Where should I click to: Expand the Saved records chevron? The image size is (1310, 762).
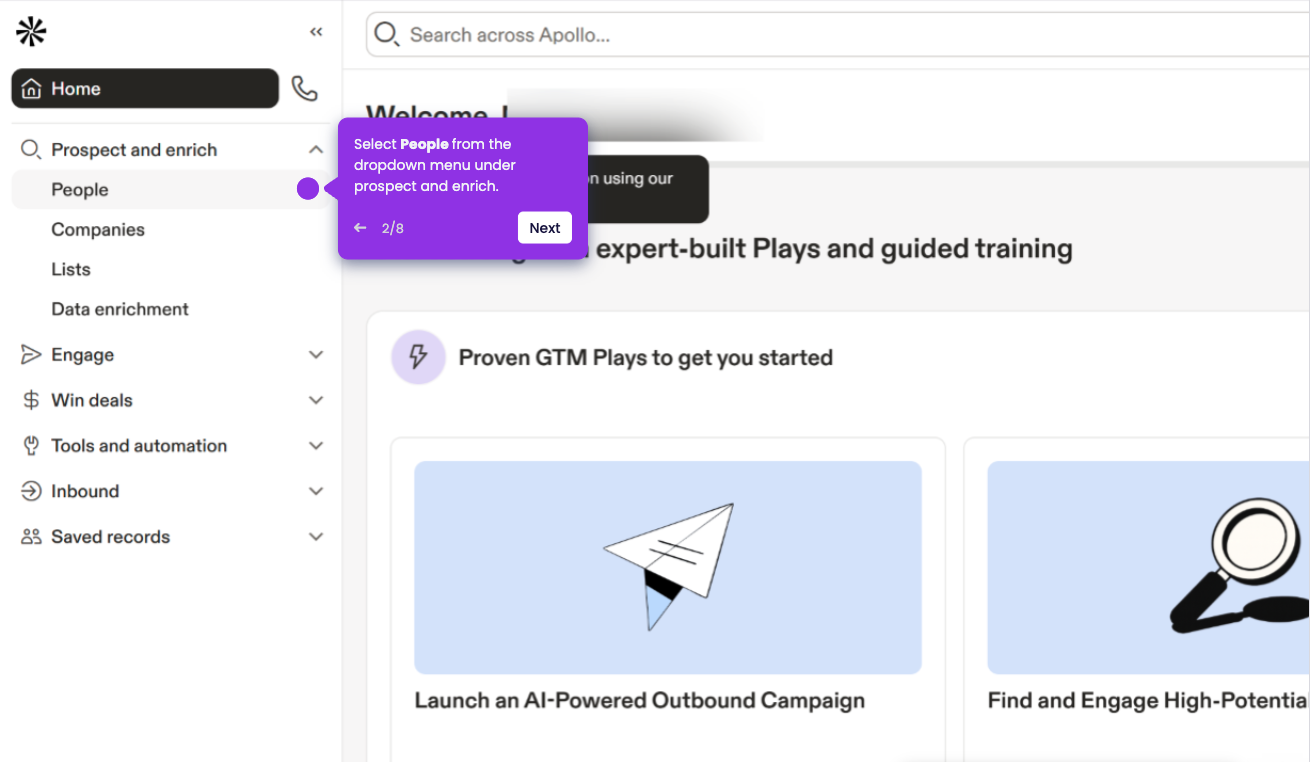(x=316, y=537)
